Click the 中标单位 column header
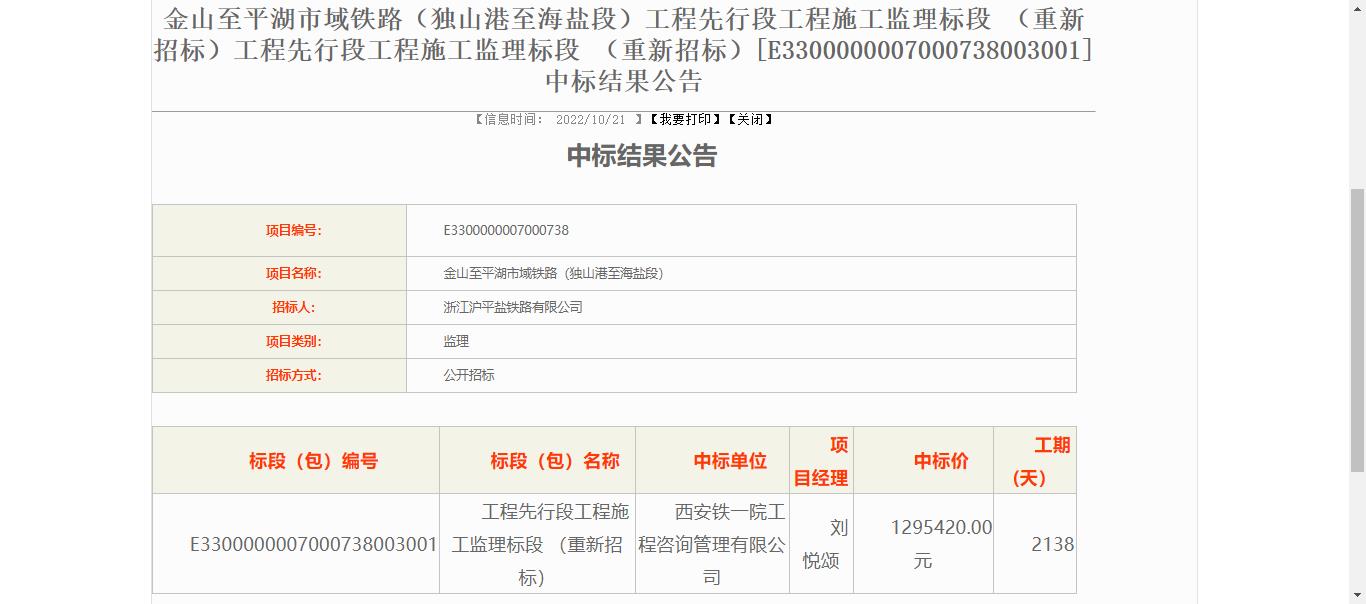Image resolution: width=1366 pixels, height=604 pixels. pyautogui.click(x=730, y=461)
